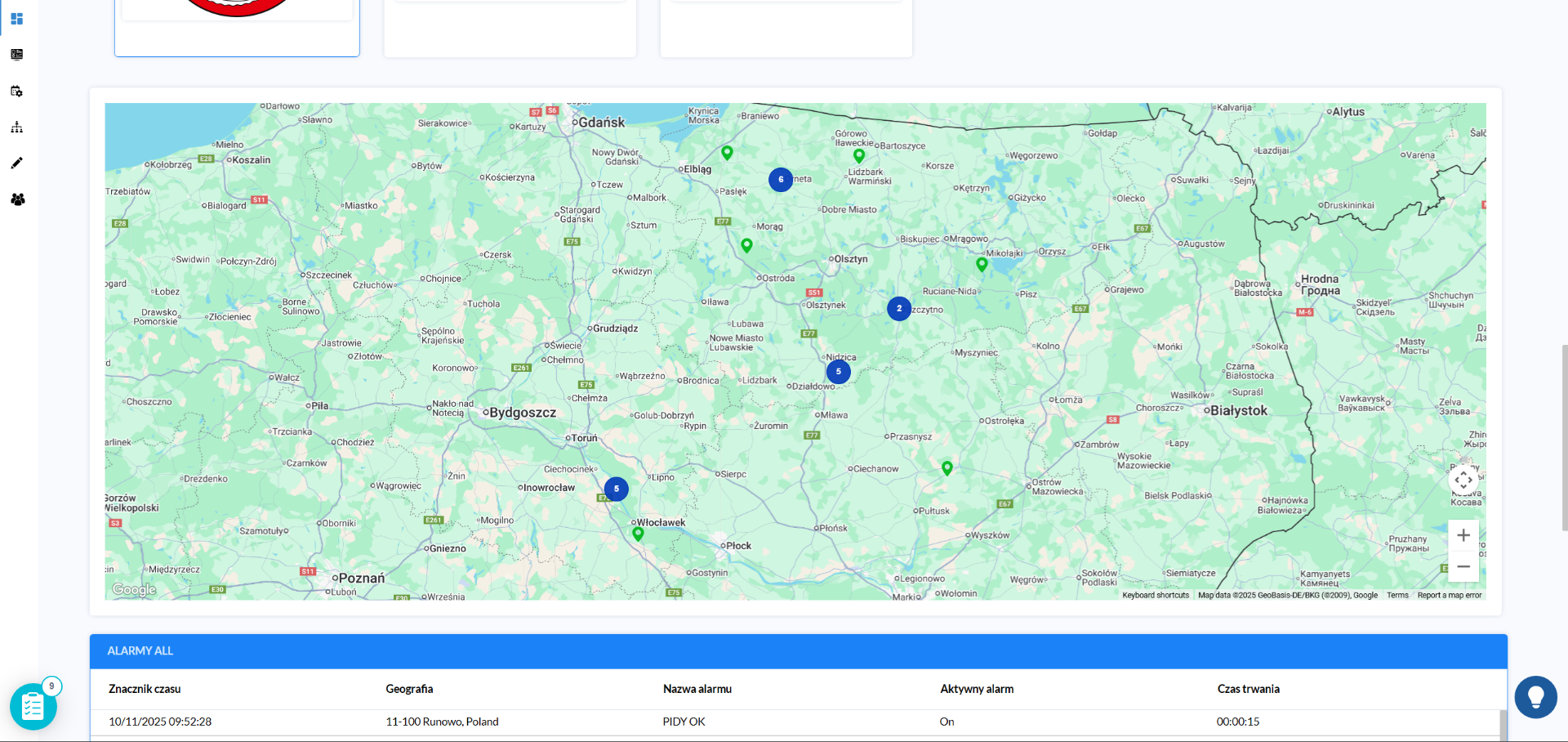The image size is (1568, 742).
Task: Open map camera pan controls
Action: coord(1463,480)
